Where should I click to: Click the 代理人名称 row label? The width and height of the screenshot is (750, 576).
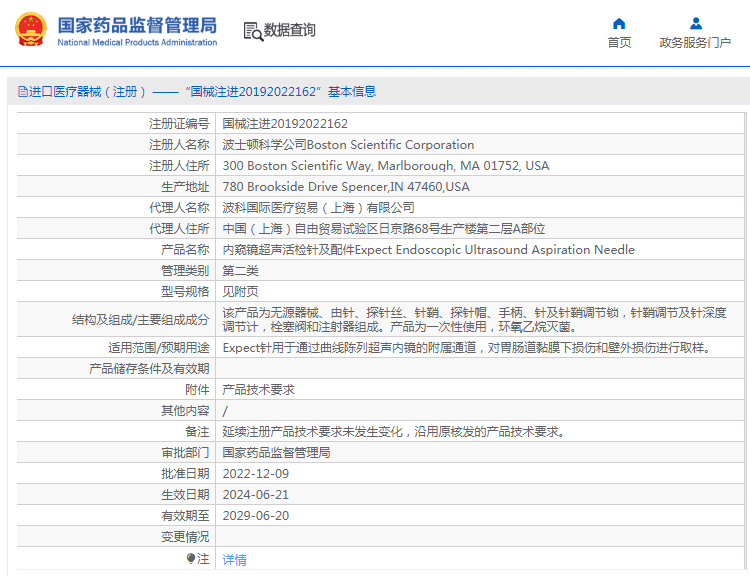point(179,208)
